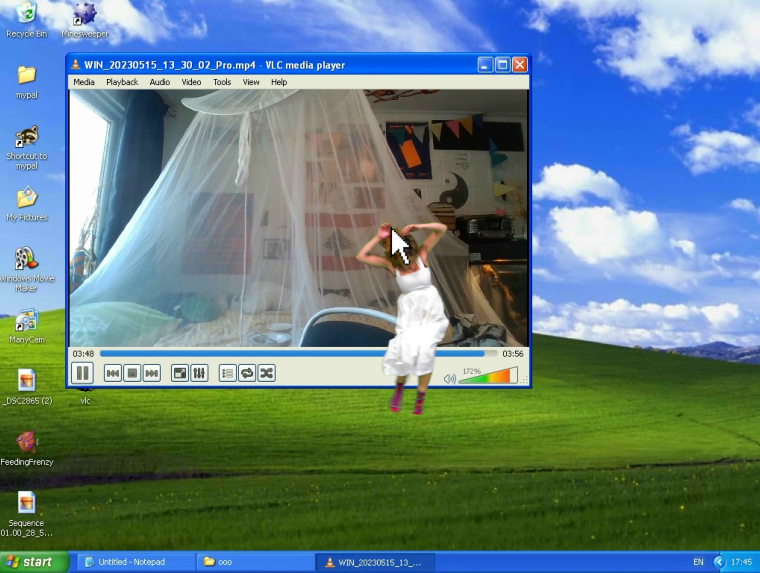This screenshot has width=760, height=573.
Task: Skip to next media in VLC
Action: coord(151,373)
